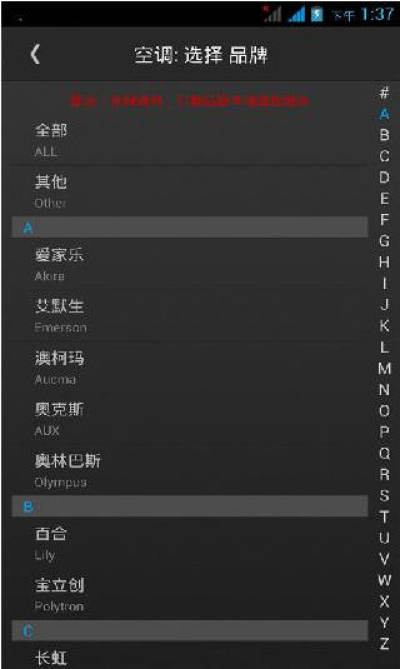This screenshot has height=669, width=400.
Task: Jump to # in the index bar
Action: 384,92
